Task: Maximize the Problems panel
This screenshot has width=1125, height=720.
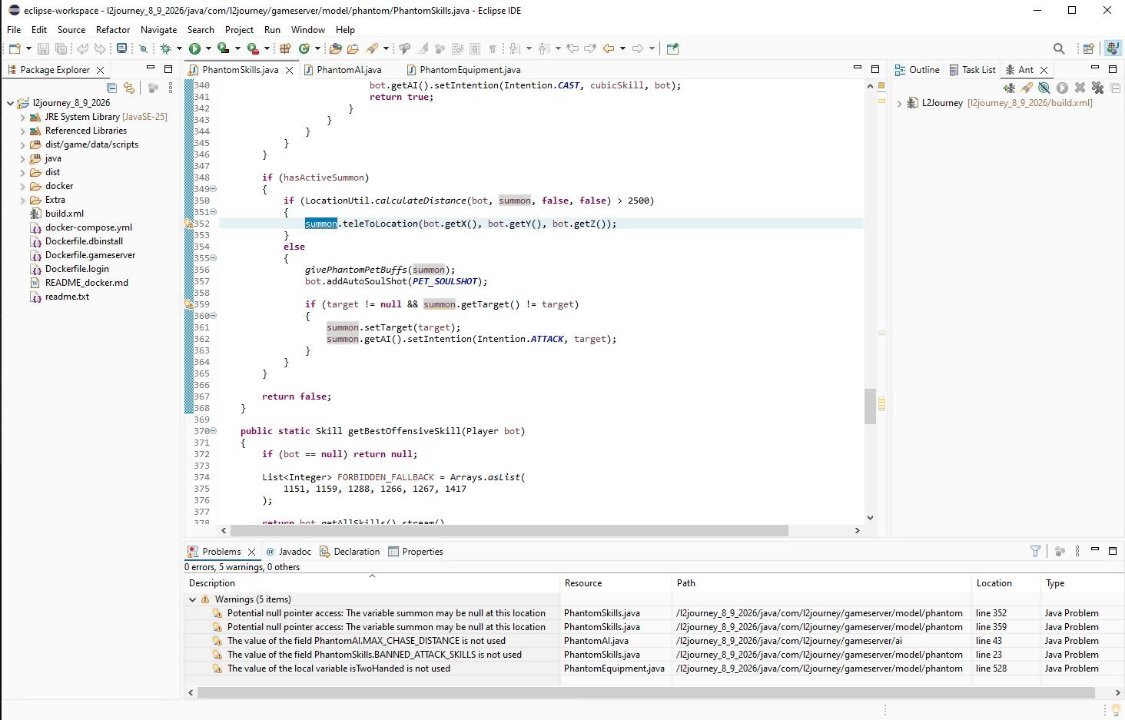Action: tap(1113, 551)
